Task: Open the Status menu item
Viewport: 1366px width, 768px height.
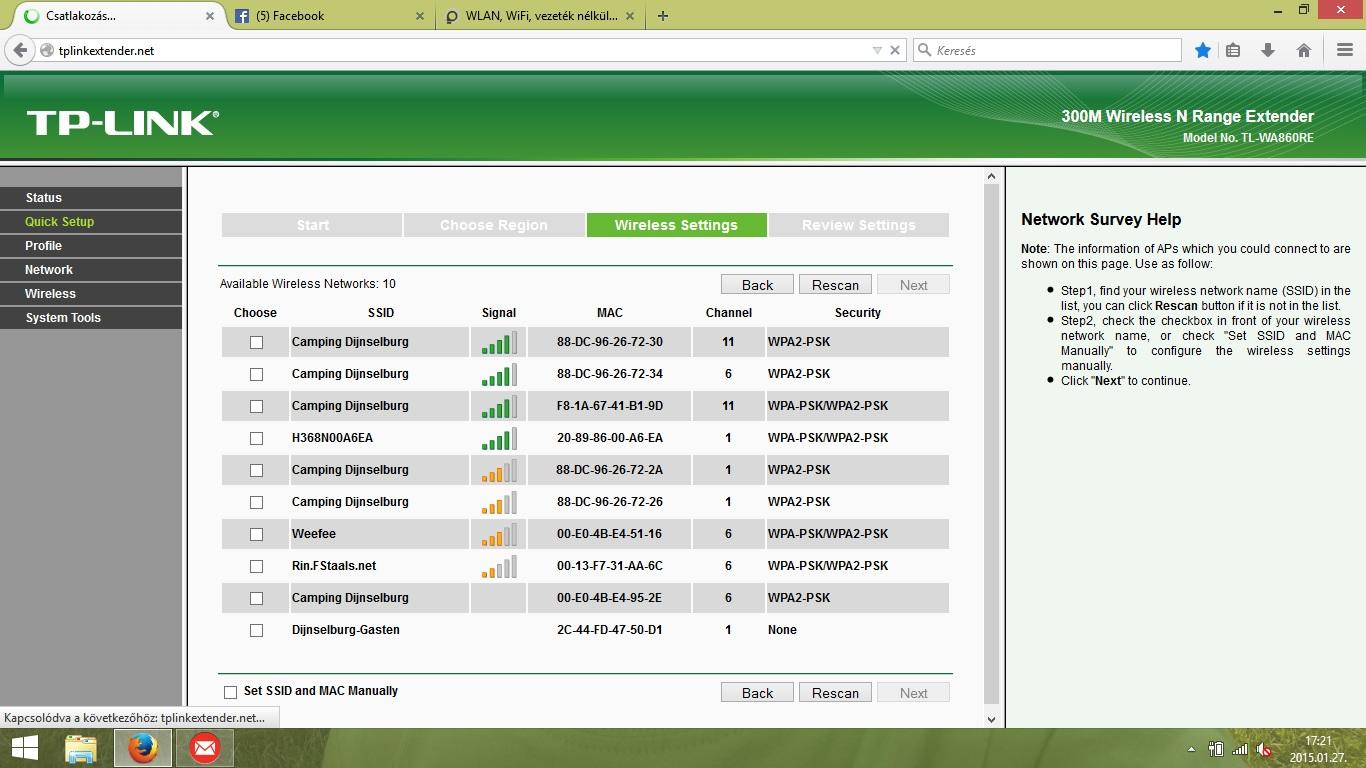Action: point(91,198)
